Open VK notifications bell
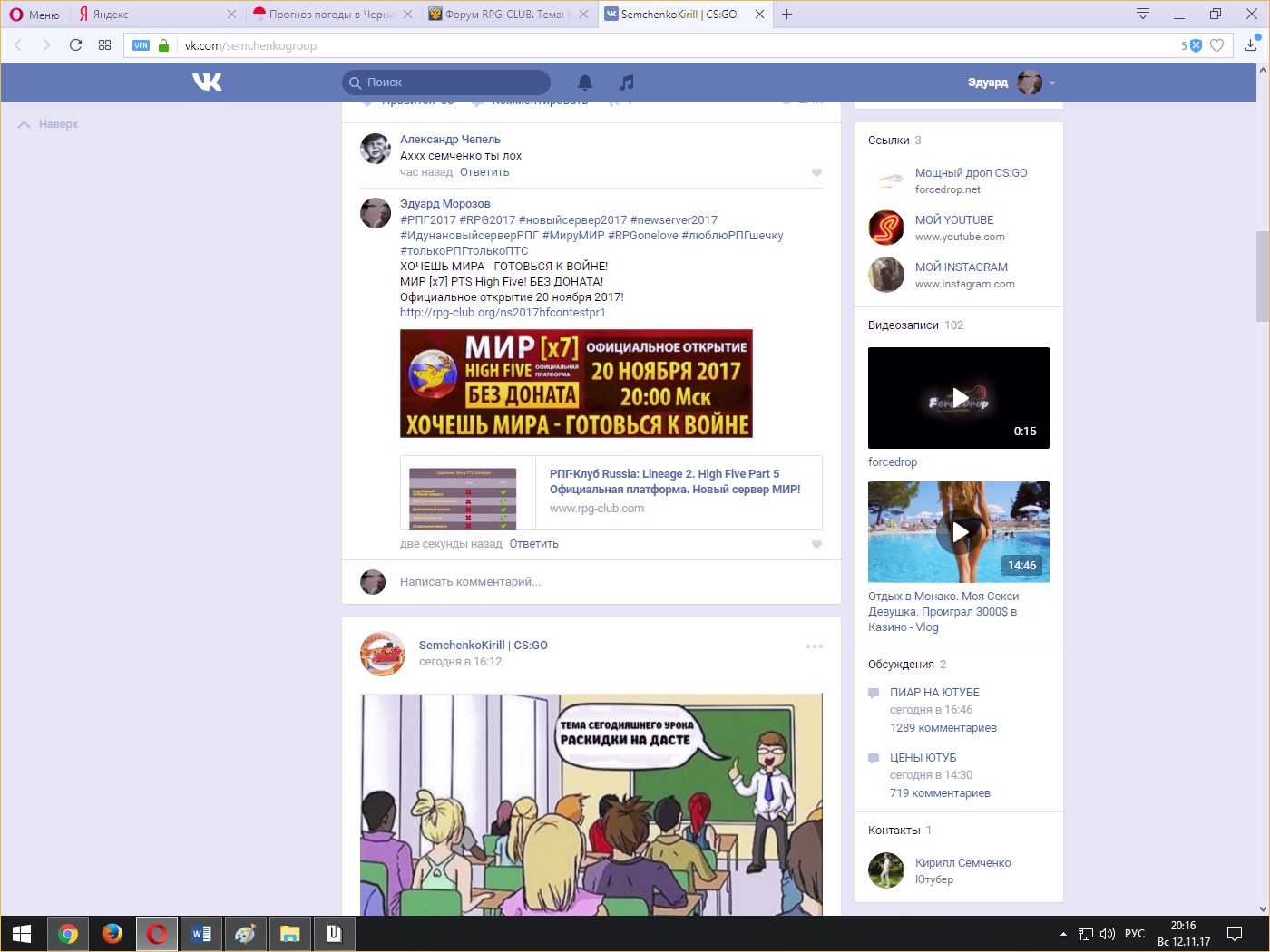This screenshot has width=1270, height=952. (585, 83)
